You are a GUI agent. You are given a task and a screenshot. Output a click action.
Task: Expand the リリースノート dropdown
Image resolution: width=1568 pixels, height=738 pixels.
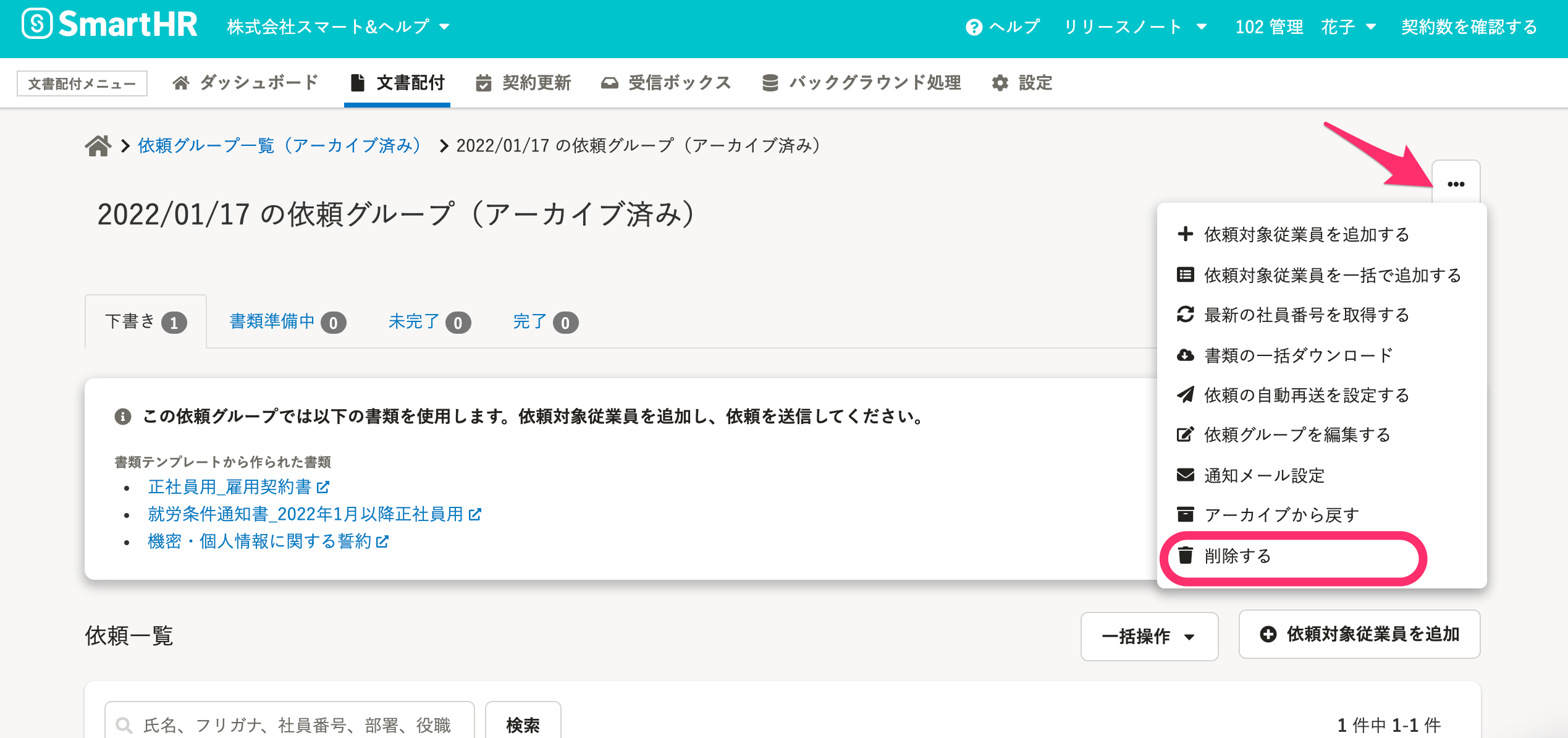pyautogui.click(x=1135, y=27)
